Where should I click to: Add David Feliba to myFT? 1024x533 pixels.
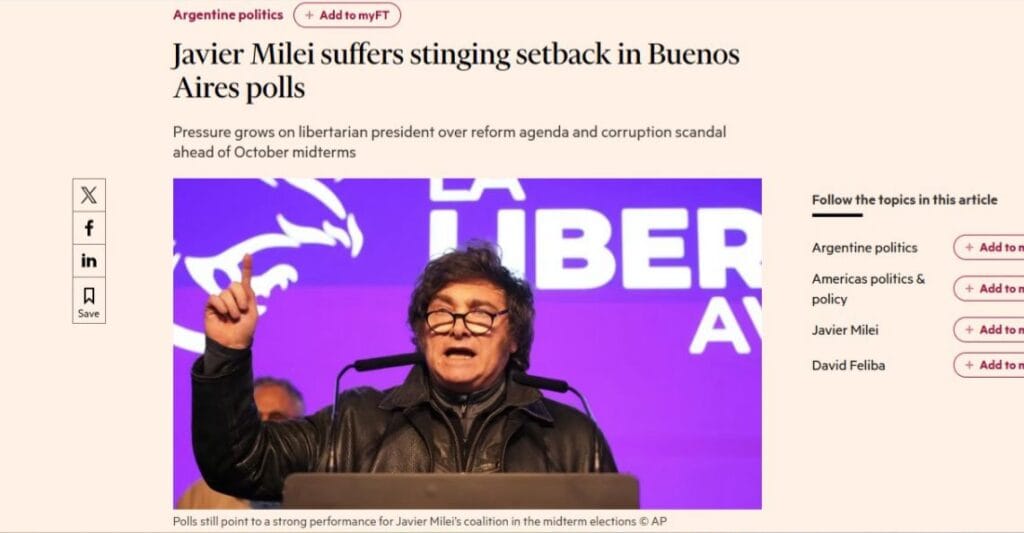(989, 365)
